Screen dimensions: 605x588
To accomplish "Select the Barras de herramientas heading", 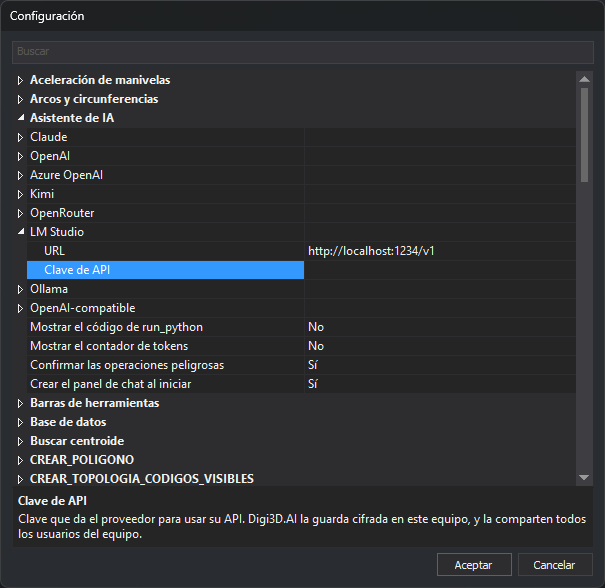I will (x=95, y=403).
